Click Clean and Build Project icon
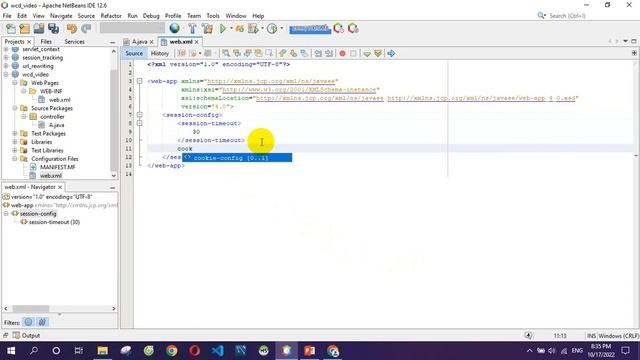 click(207, 29)
